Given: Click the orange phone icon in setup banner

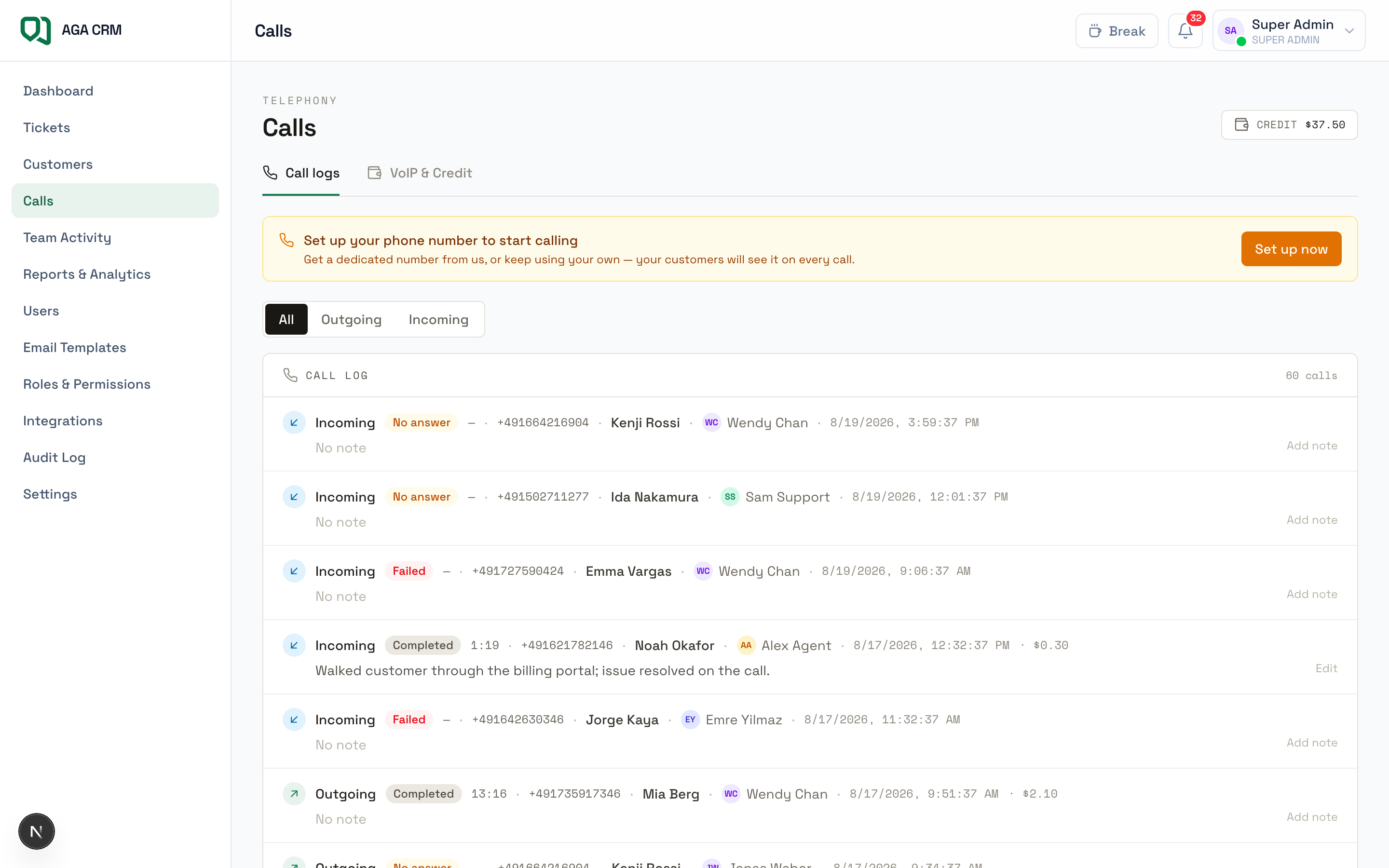Looking at the screenshot, I should pos(286,240).
